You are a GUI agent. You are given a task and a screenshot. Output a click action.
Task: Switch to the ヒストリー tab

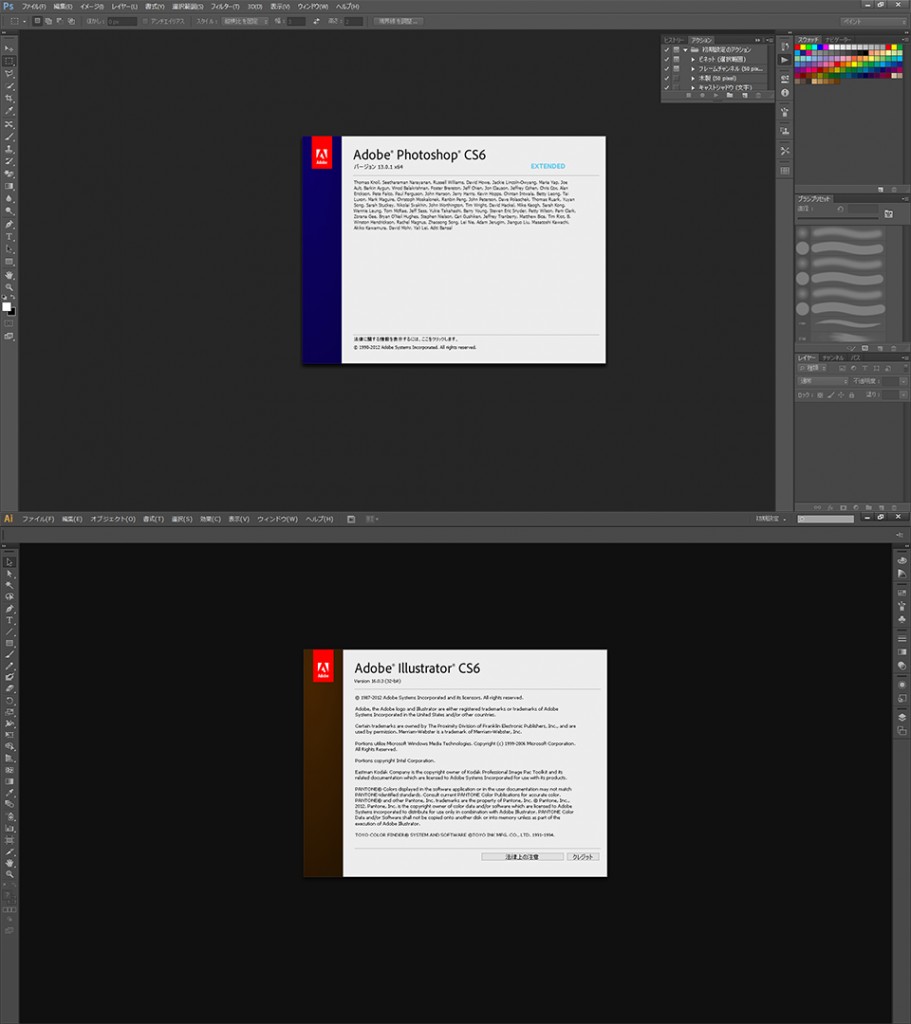674,40
